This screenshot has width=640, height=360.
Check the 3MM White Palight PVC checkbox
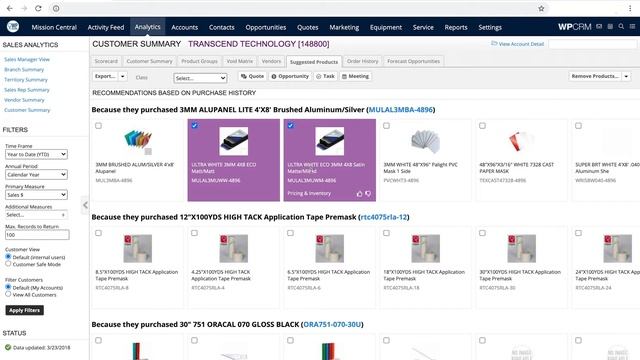[x=386, y=126]
